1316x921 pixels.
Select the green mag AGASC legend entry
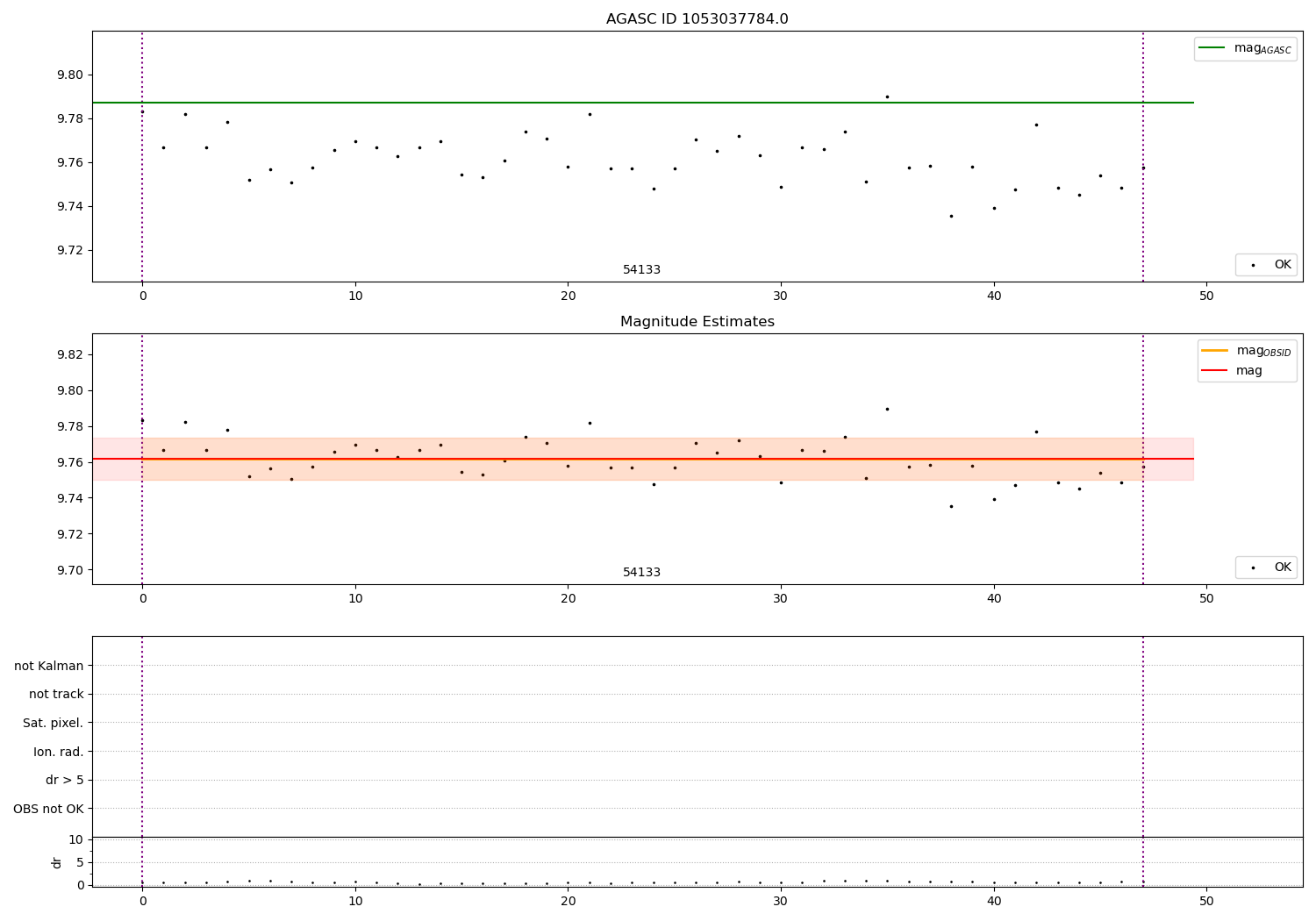point(1245,48)
